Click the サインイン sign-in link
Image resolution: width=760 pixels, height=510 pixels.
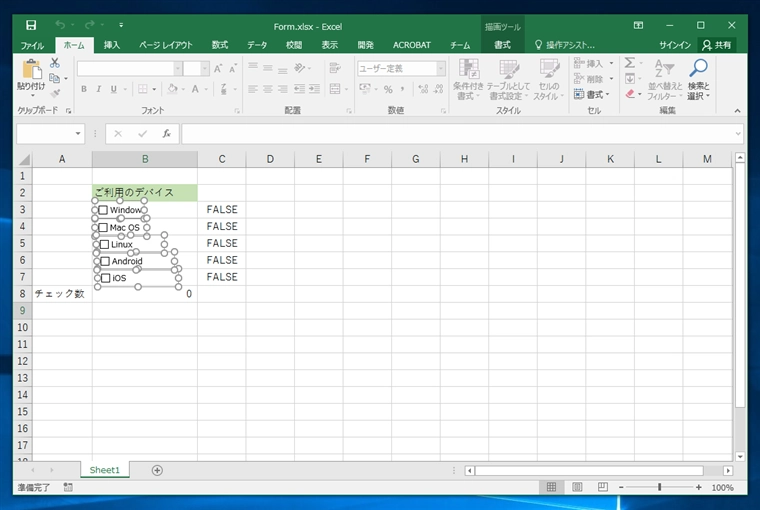click(x=674, y=45)
